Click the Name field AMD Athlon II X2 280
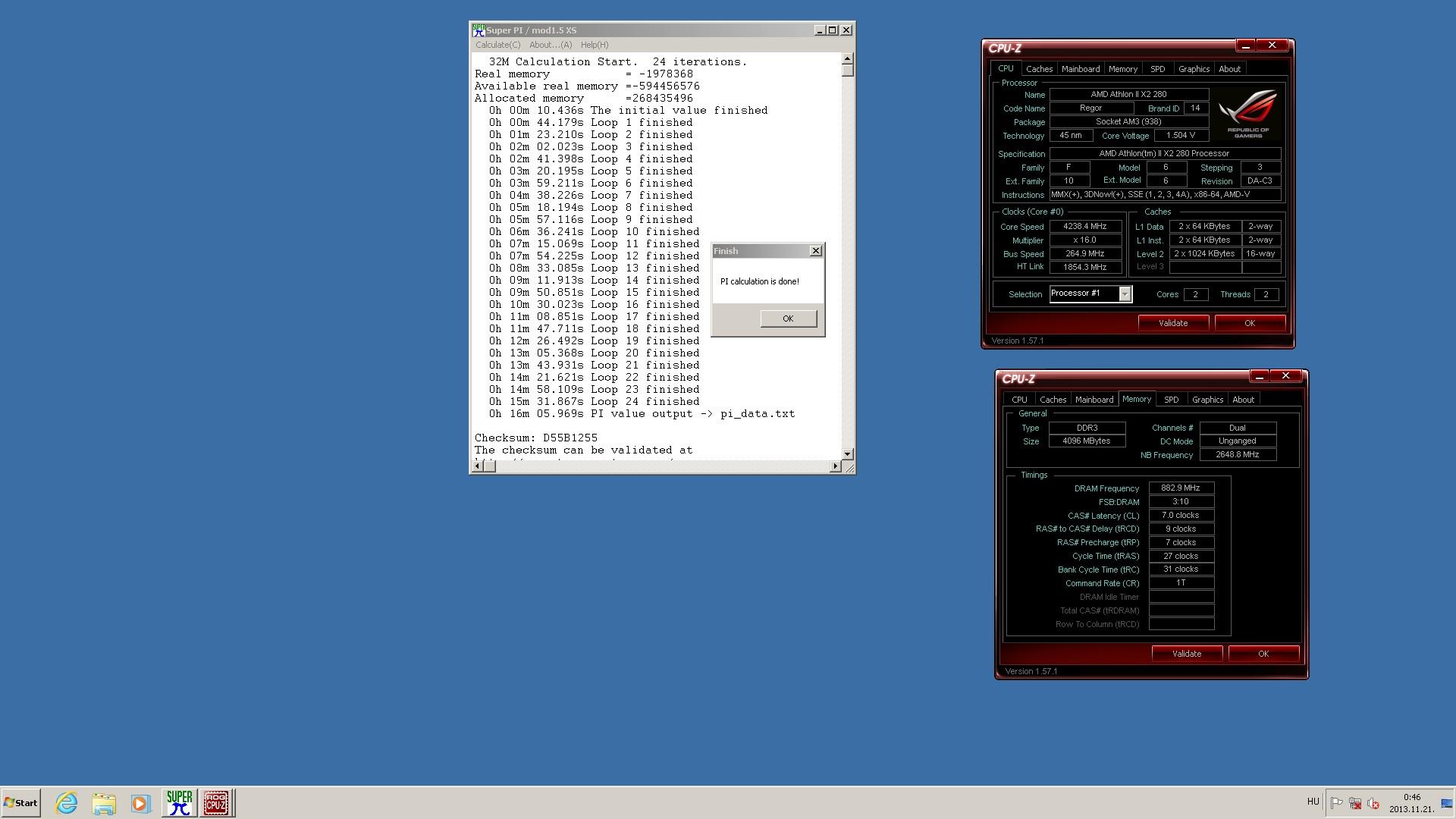This screenshot has height=819, width=1456. 1128,95
